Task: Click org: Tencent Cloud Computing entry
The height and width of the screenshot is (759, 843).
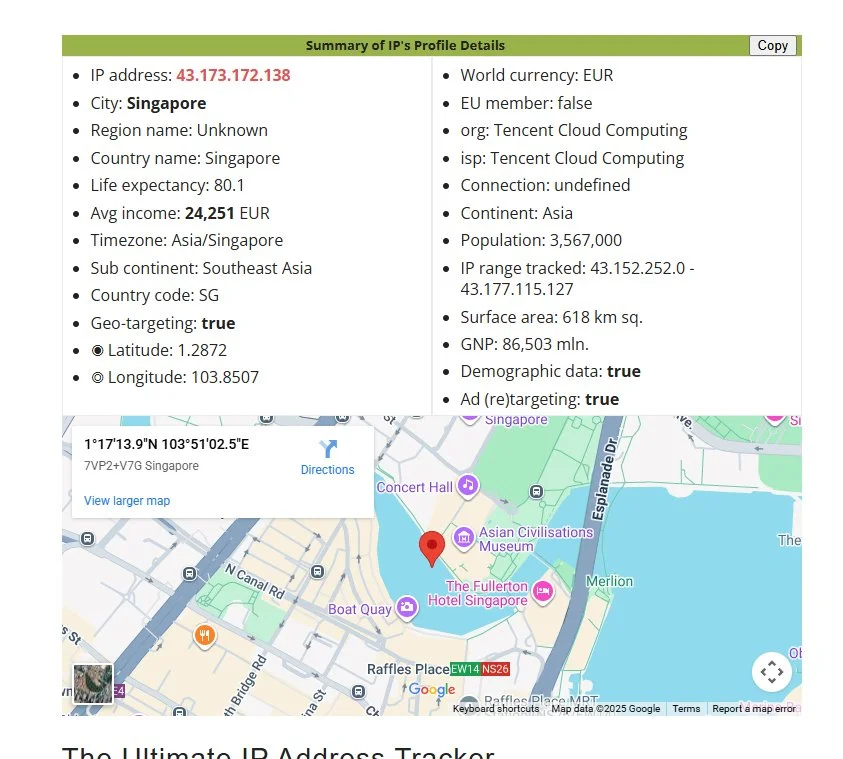Action: pyautogui.click(x=574, y=131)
